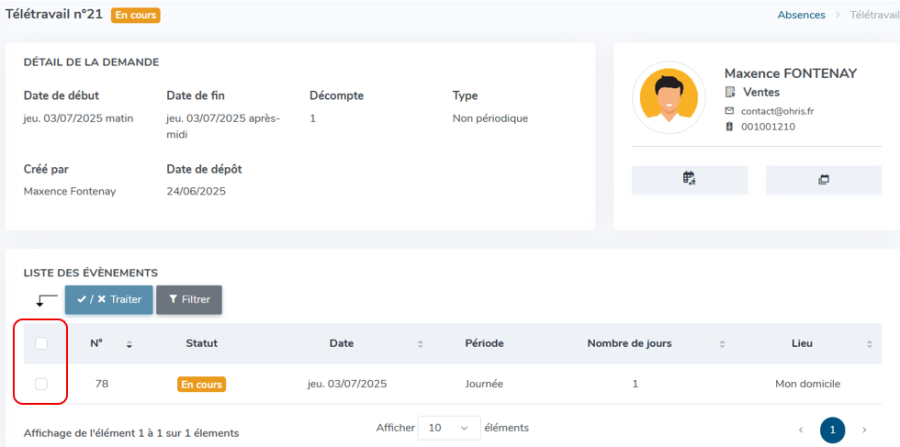Go to next page with right chevron
This screenshot has height=447, width=900.
coord(864,430)
